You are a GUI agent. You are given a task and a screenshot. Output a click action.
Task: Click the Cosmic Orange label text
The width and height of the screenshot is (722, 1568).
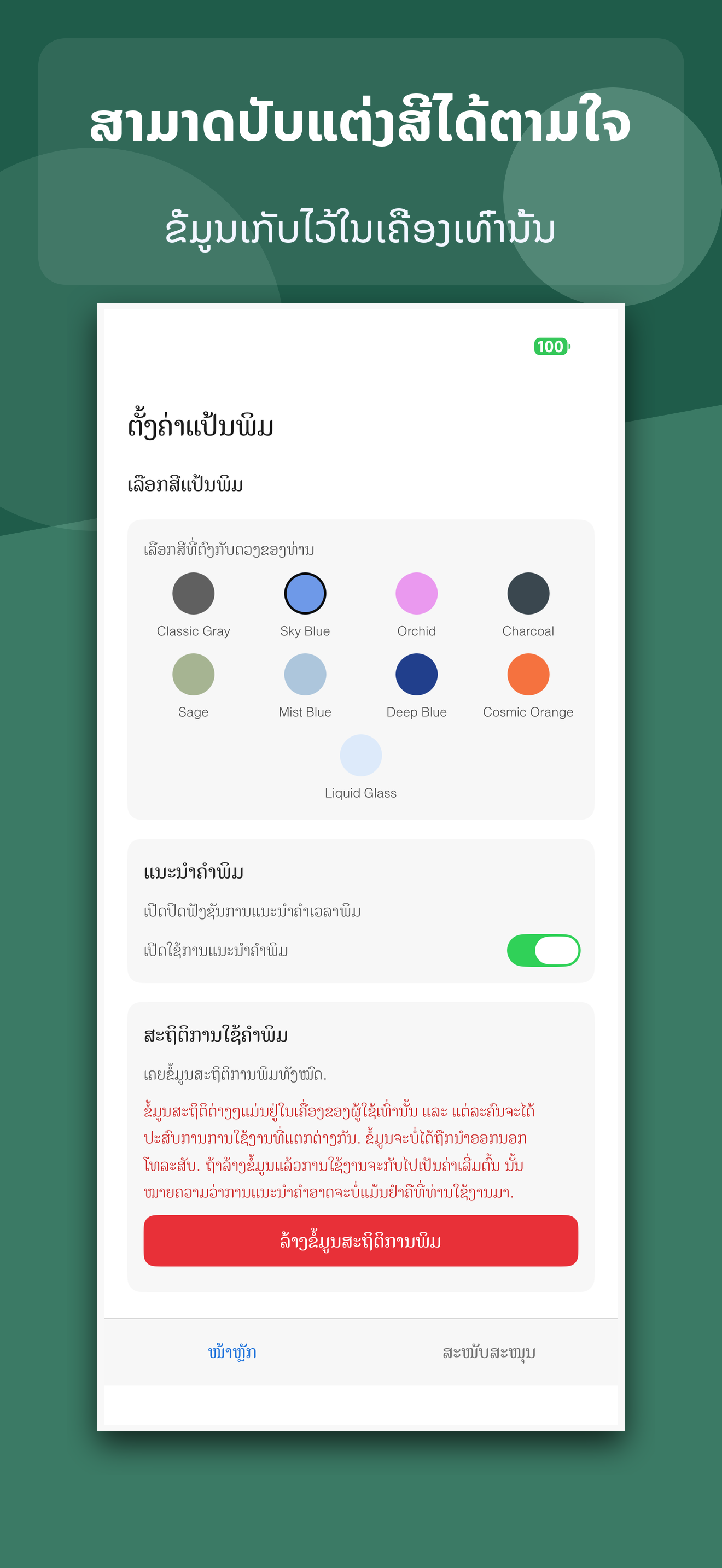tap(528, 712)
